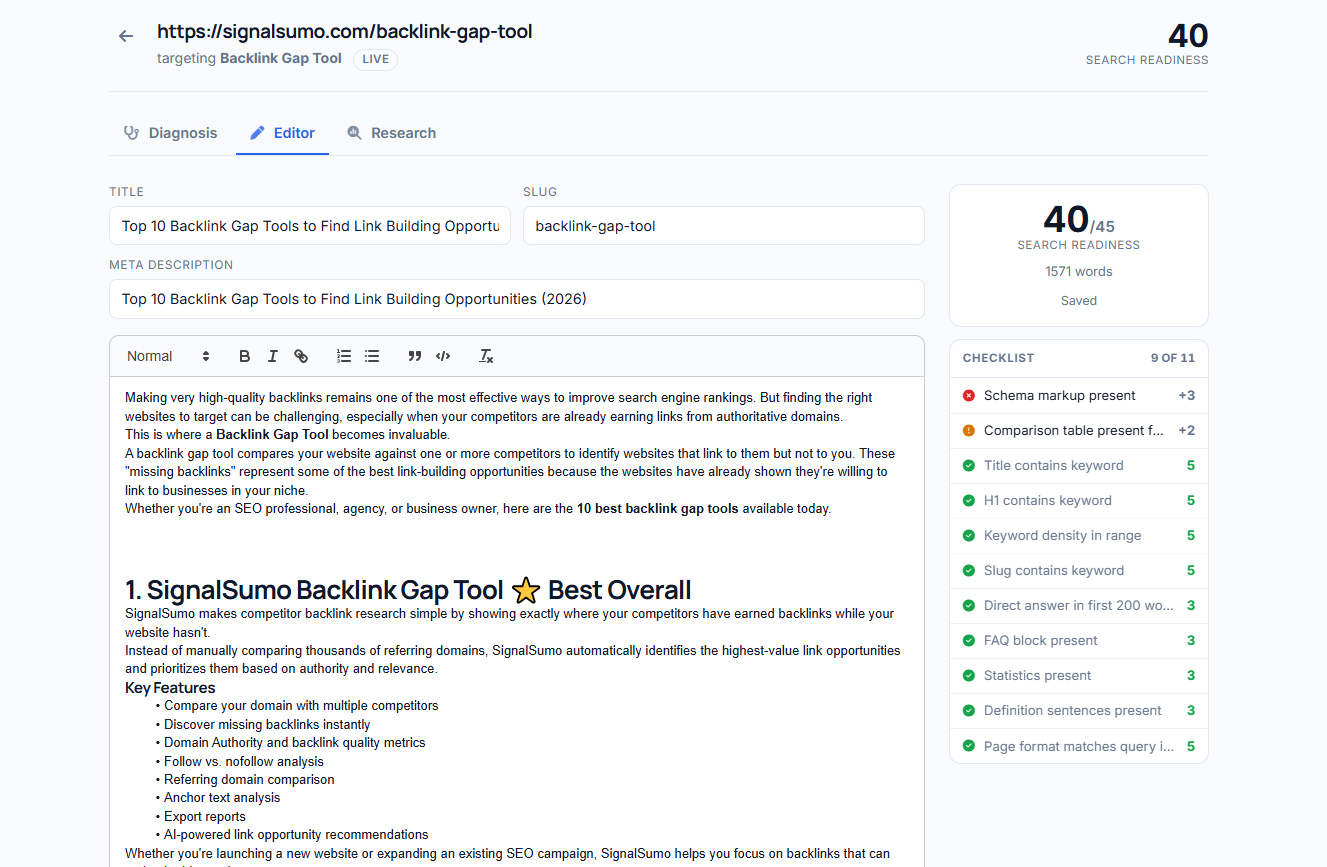Screen dimensions: 1327x867
Task: Select the "Direct answer in first 200" checklist row
Action: 1079,606
